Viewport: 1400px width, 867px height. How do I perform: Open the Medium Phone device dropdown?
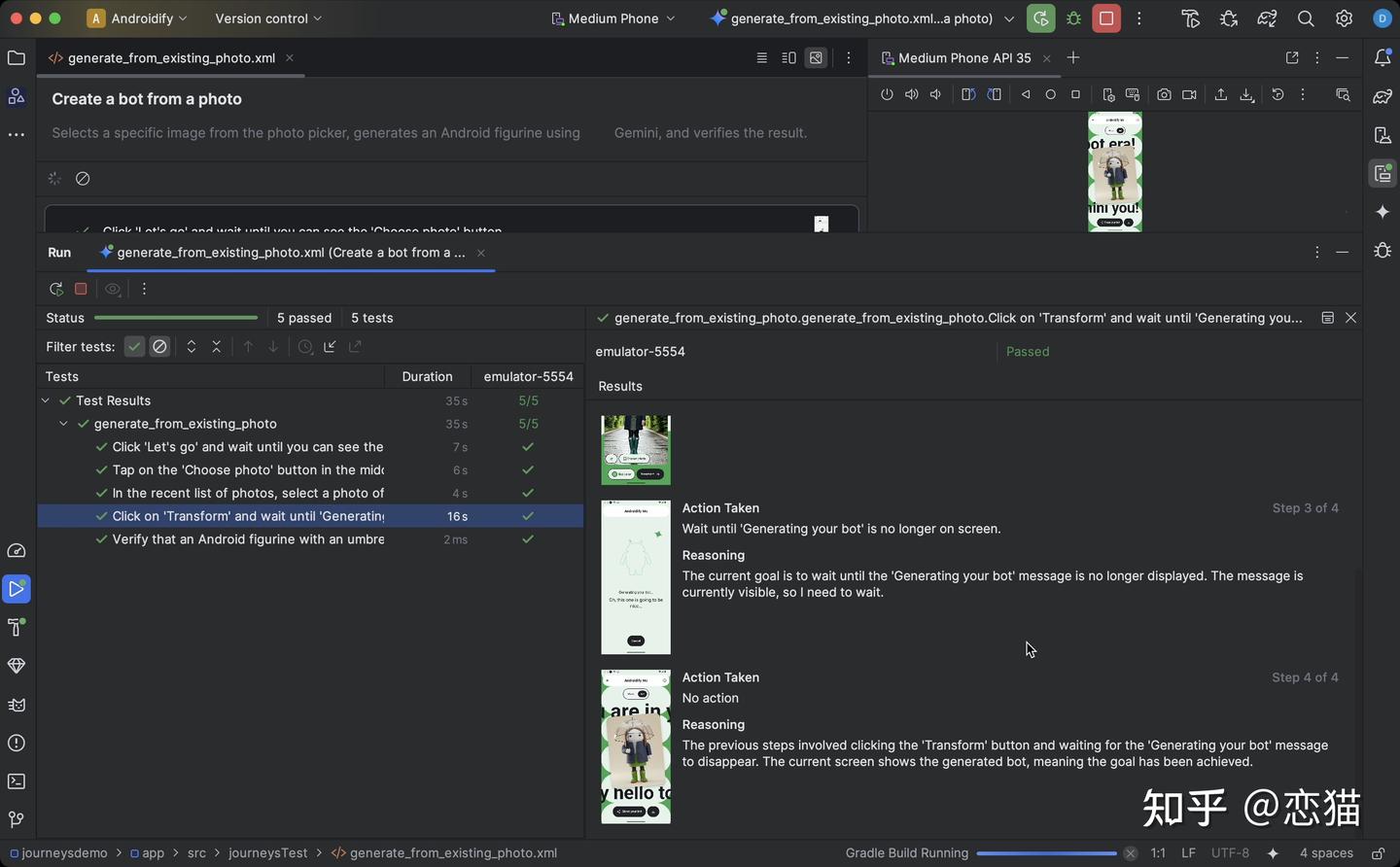(612, 17)
